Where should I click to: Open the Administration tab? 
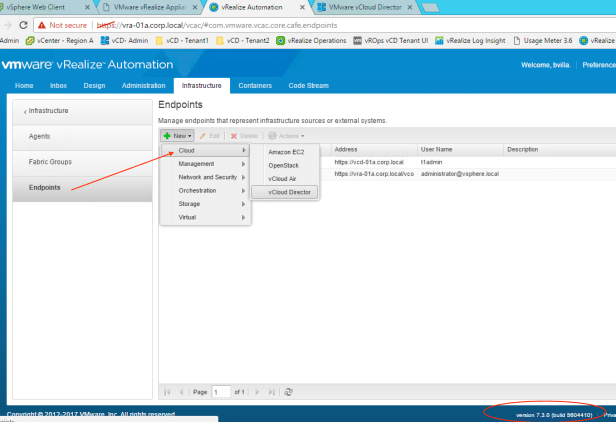coord(143,86)
